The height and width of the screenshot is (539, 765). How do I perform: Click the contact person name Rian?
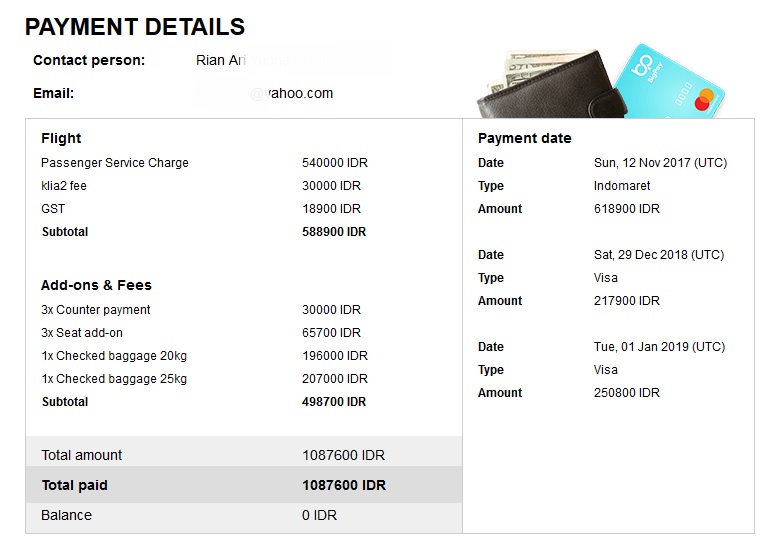coord(214,60)
